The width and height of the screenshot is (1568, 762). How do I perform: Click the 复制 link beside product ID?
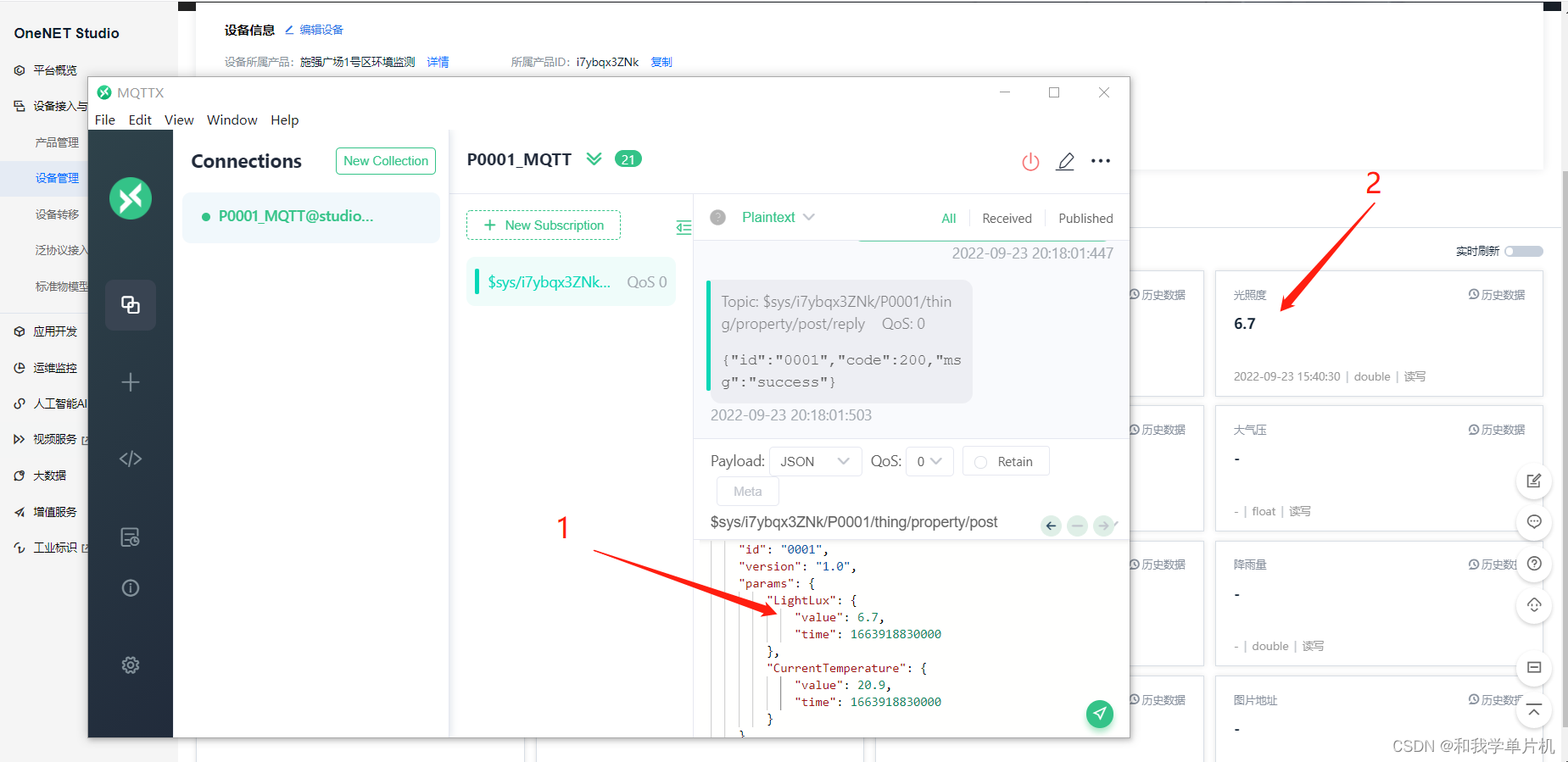click(661, 62)
